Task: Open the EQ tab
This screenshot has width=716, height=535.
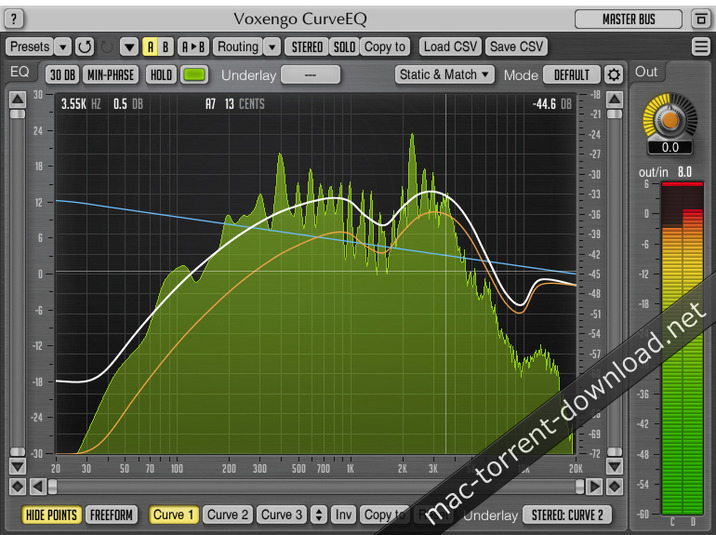Action: point(20,72)
